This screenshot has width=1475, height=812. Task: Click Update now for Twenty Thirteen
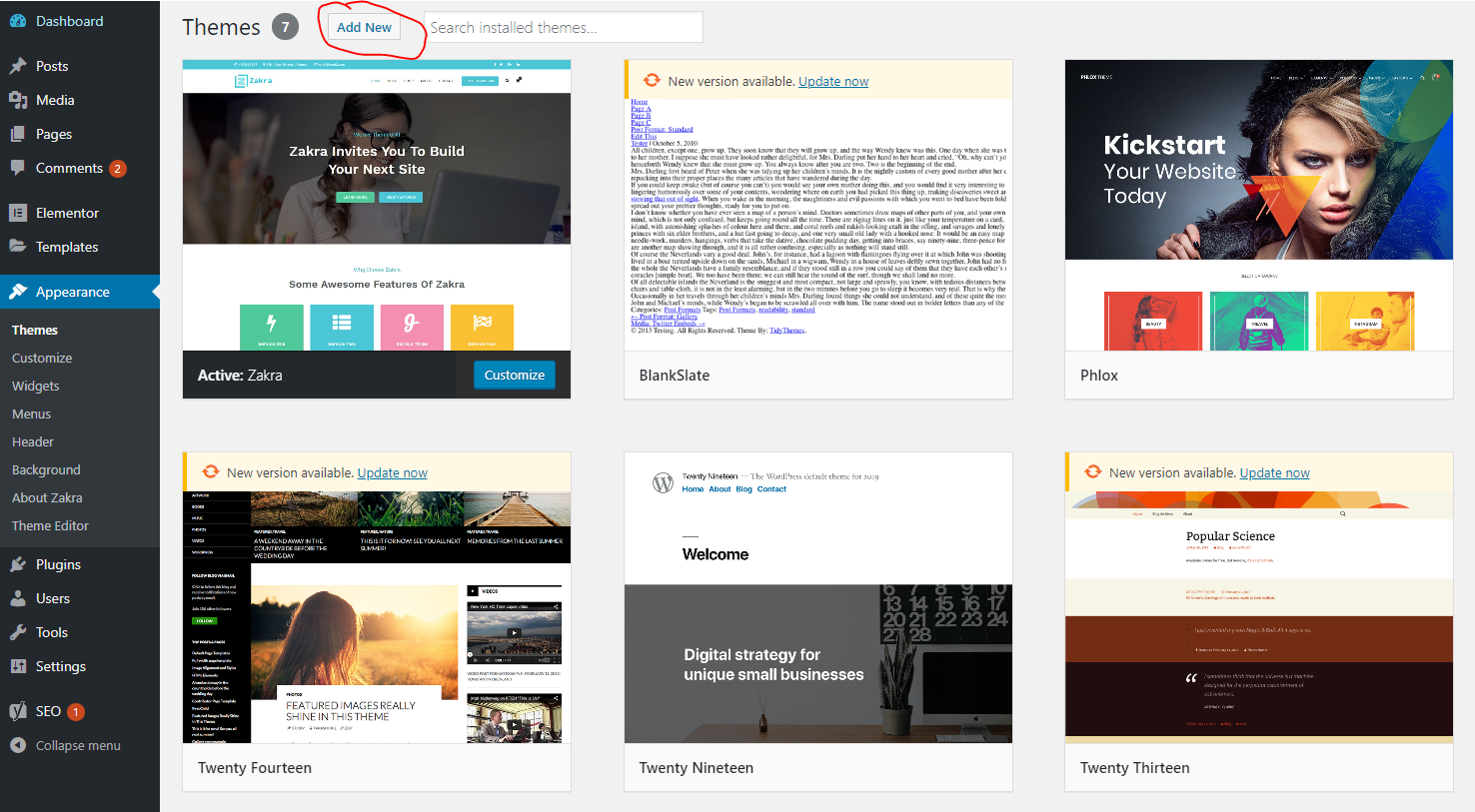click(1274, 472)
